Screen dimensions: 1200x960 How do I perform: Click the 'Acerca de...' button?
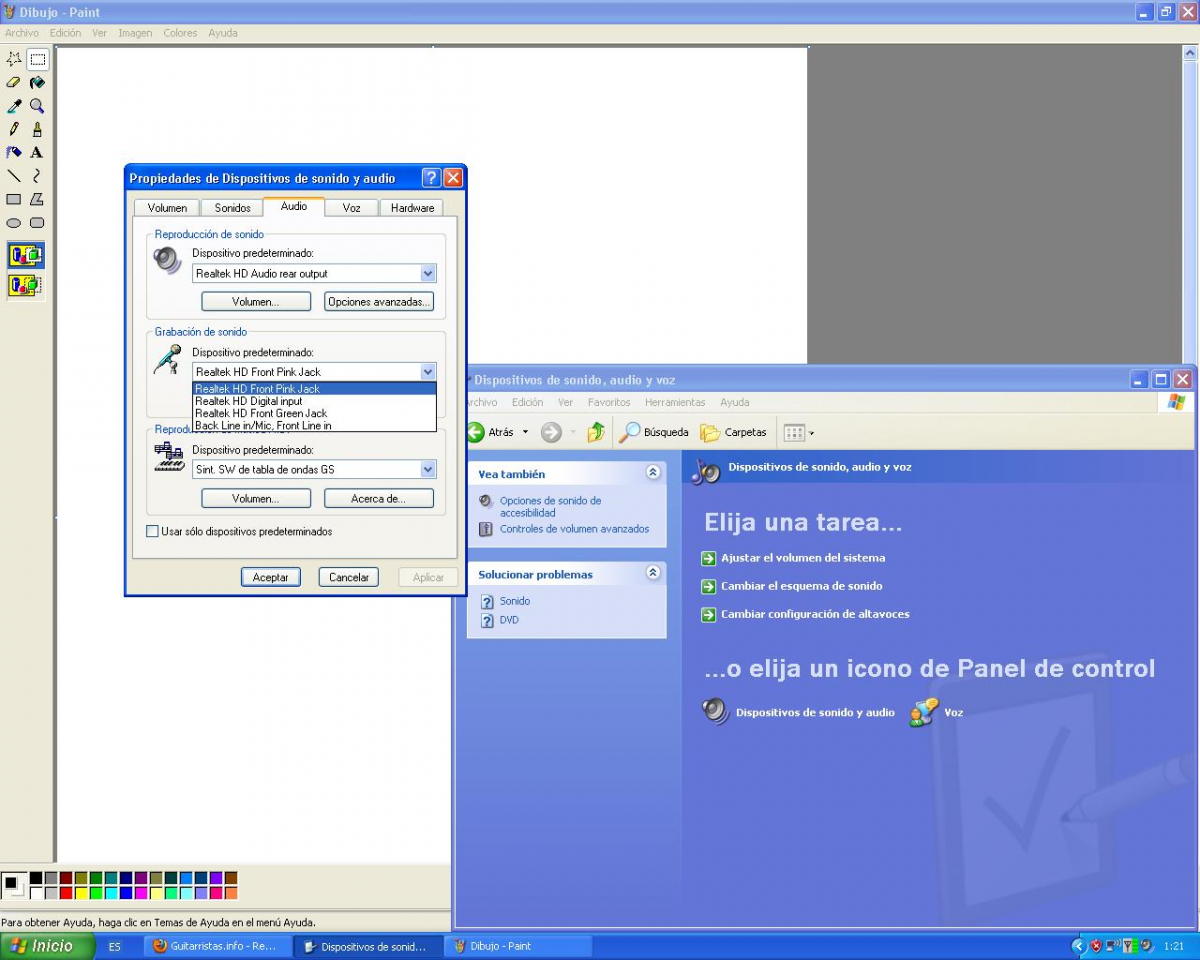(379, 498)
